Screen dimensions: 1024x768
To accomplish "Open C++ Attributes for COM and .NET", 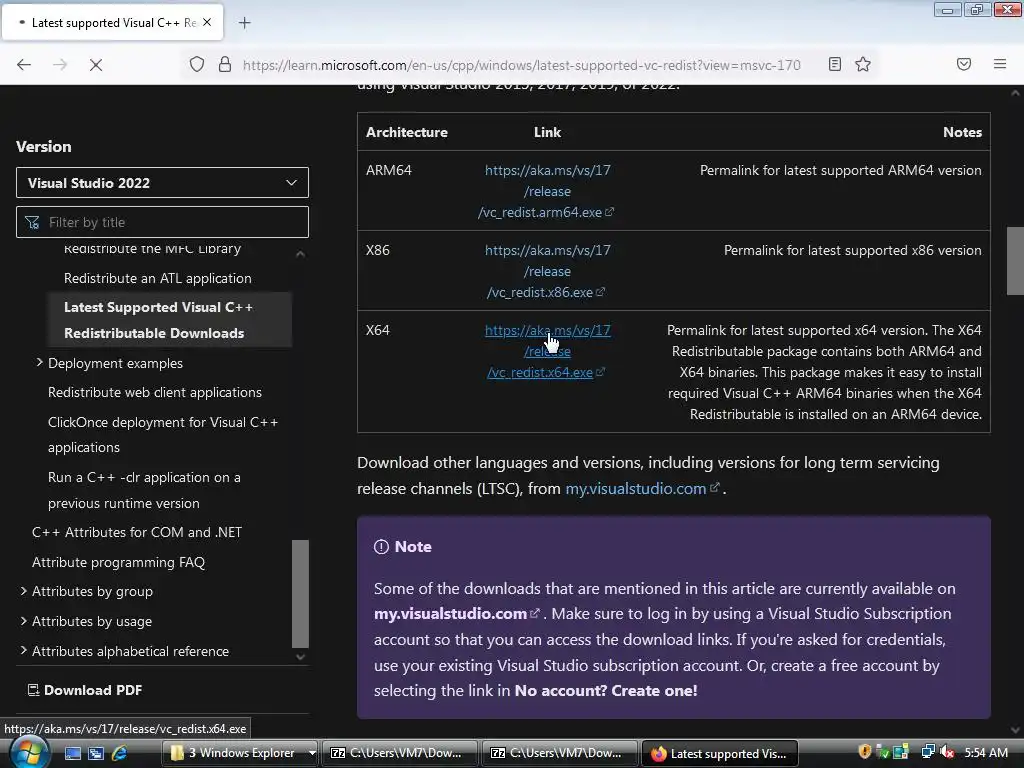I will [x=137, y=532].
